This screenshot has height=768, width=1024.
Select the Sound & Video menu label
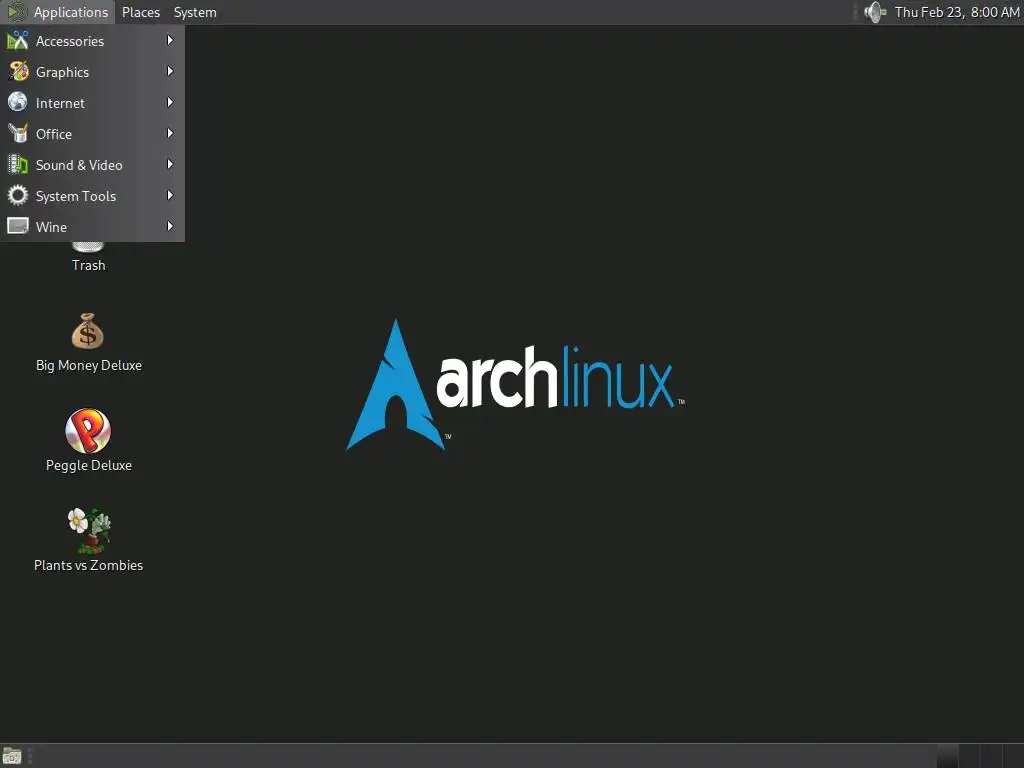pos(79,165)
